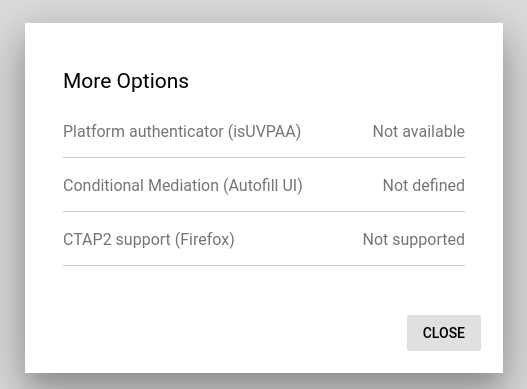Click the divider below CTAP2 support row
This screenshot has width=527, height=389.
click(x=264, y=266)
